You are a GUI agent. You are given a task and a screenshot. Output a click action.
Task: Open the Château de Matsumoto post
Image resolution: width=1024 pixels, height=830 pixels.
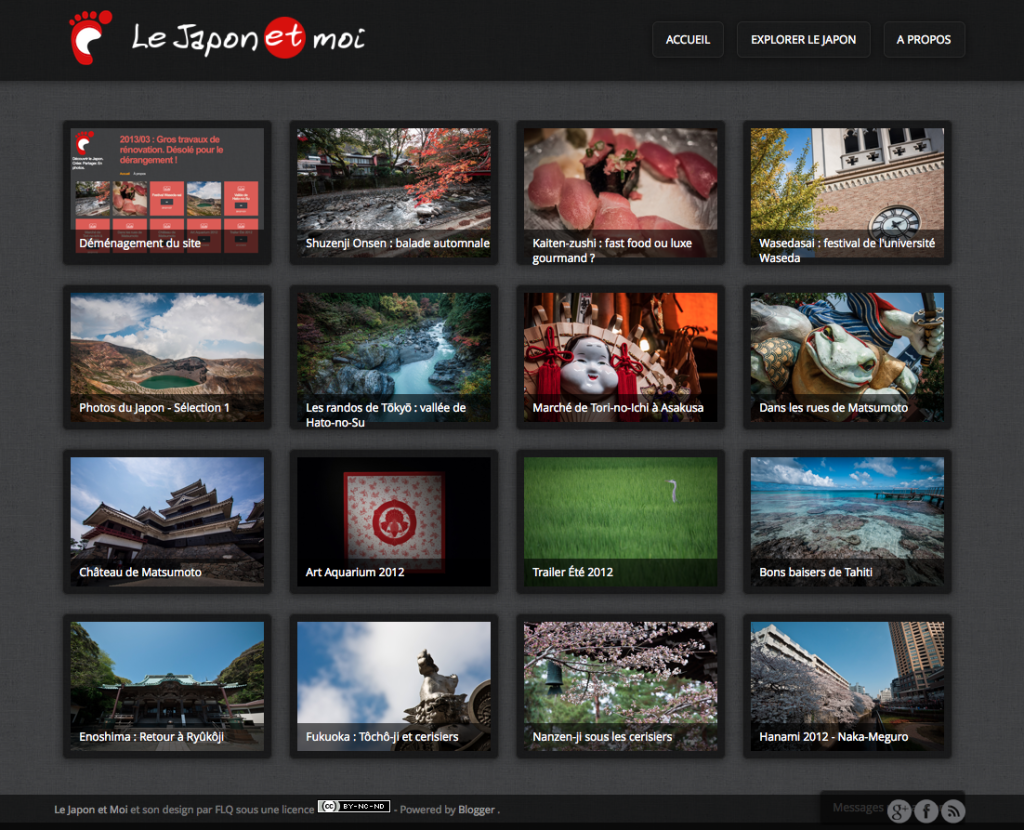coord(167,522)
